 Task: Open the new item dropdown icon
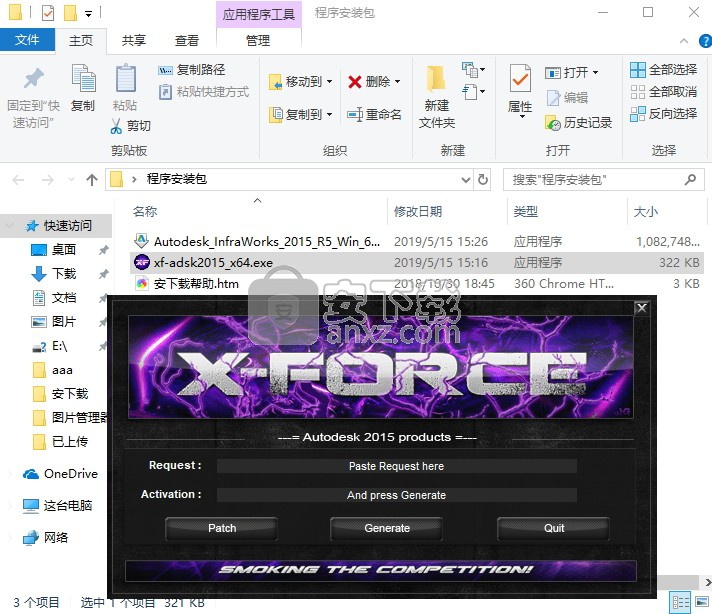click(x=474, y=70)
